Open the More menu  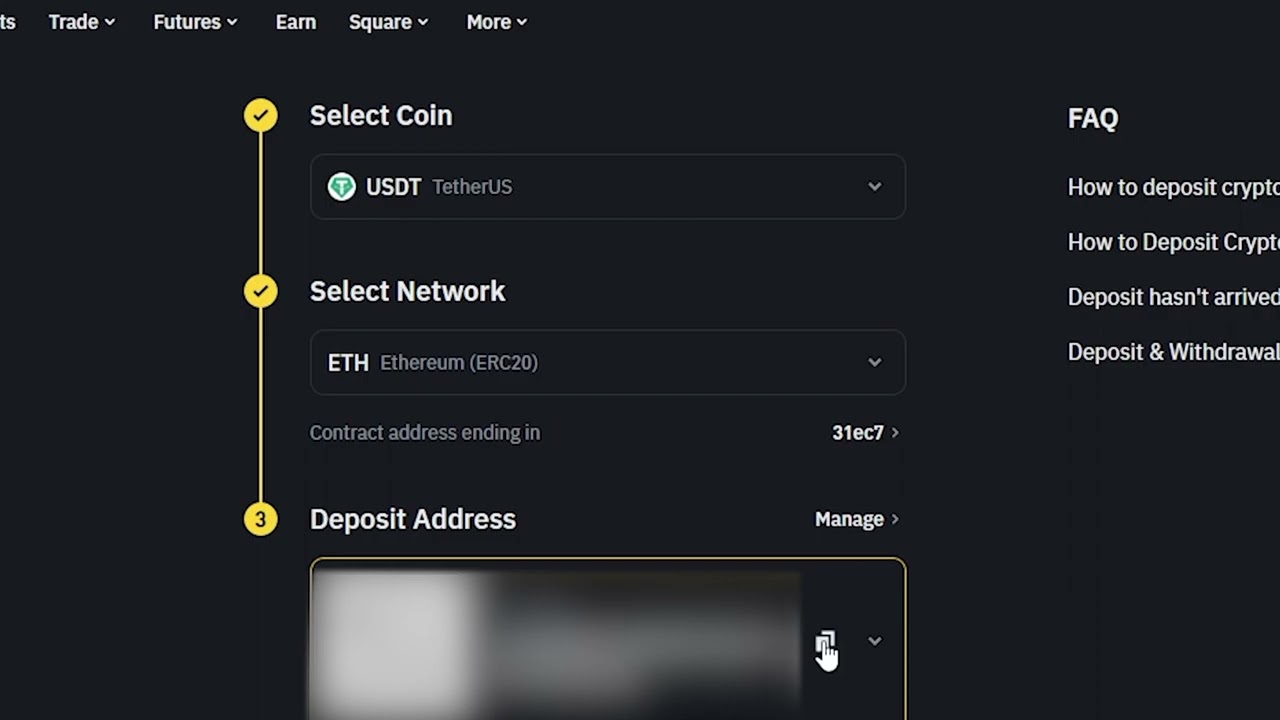tap(496, 22)
